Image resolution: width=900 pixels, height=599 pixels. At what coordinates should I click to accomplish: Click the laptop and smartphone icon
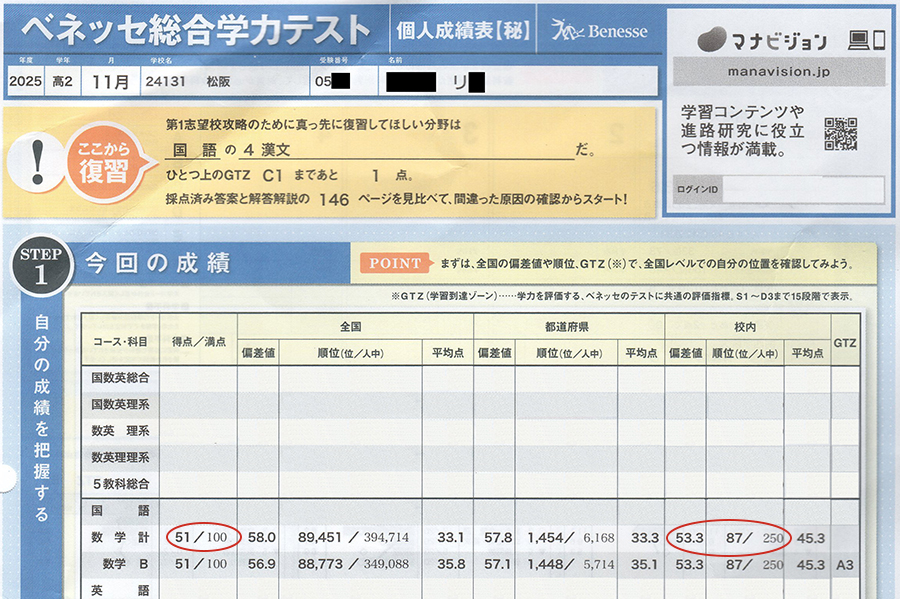click(x=866, y=41)
